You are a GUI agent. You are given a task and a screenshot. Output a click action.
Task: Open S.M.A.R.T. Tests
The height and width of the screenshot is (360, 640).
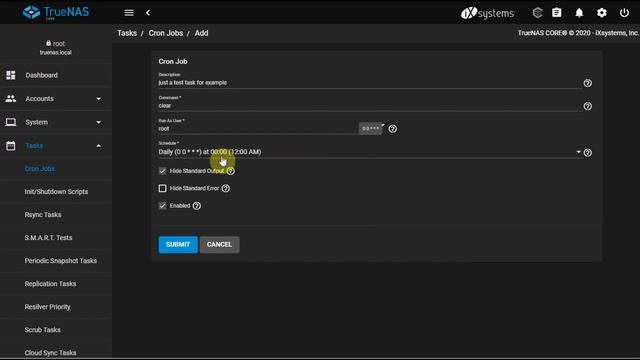pyautogui.click(x=48, y=238)
